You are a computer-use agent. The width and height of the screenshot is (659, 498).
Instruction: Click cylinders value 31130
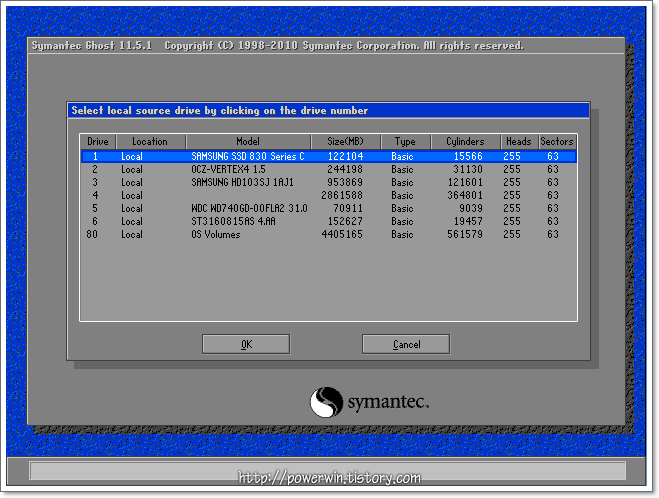pyautogui.click(x=468, y=169)
